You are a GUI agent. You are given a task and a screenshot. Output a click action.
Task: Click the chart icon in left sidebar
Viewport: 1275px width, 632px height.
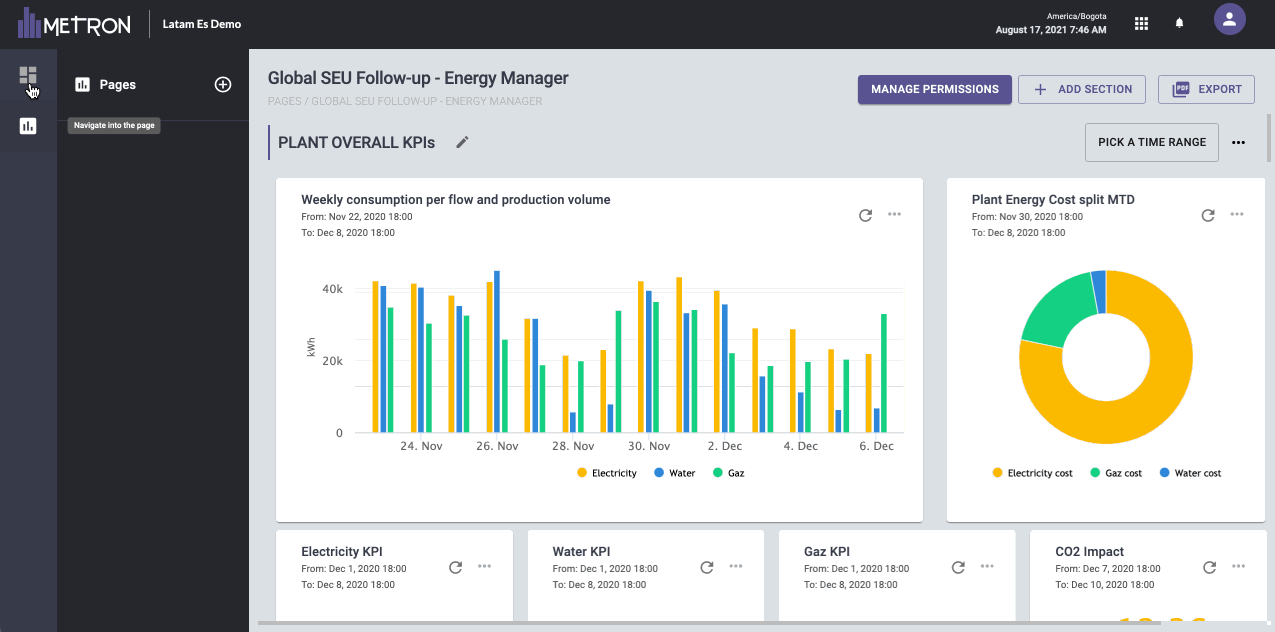28,126
